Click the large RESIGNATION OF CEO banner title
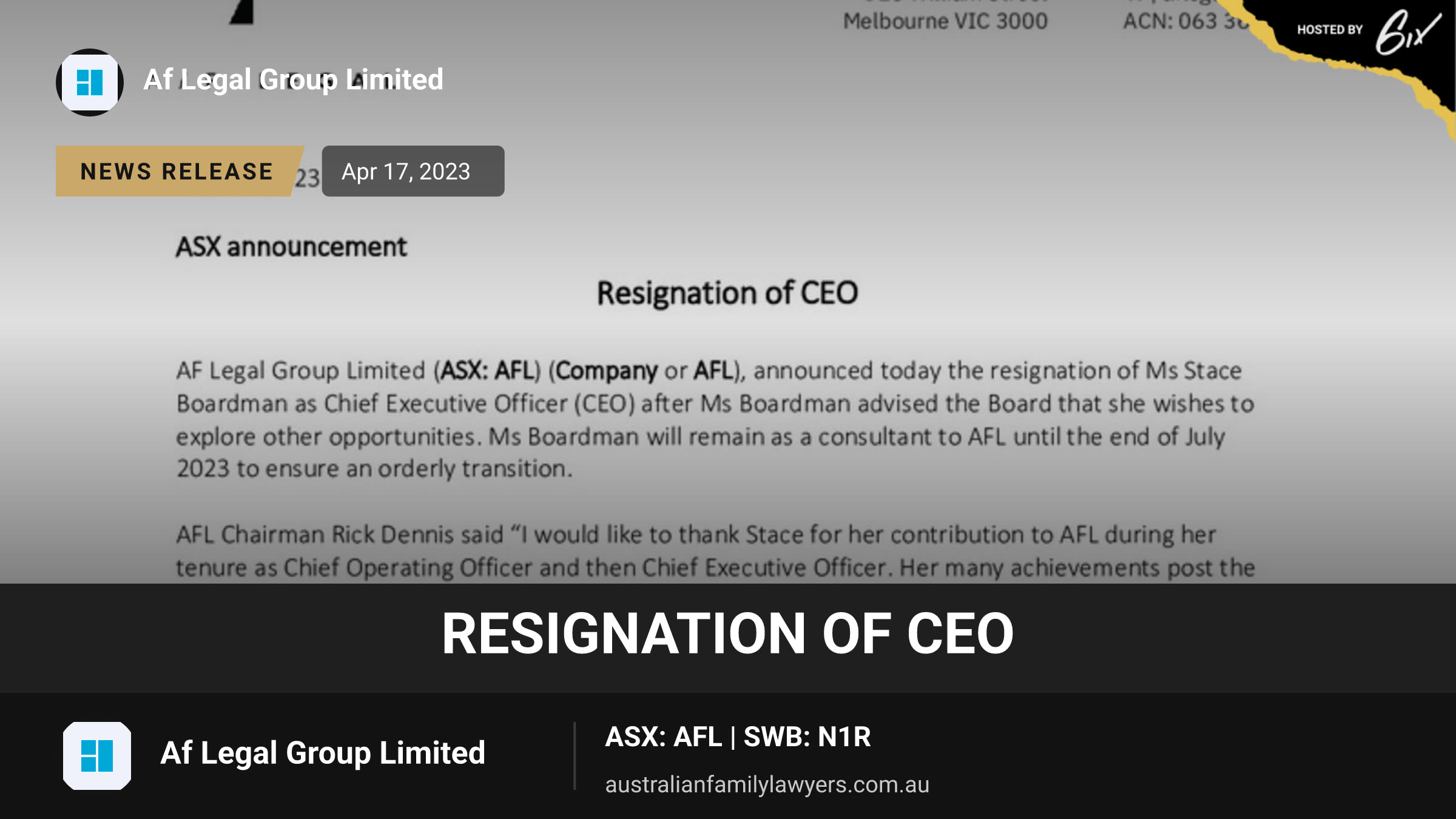Screen dimensions: 1456x819 [727, 634]
